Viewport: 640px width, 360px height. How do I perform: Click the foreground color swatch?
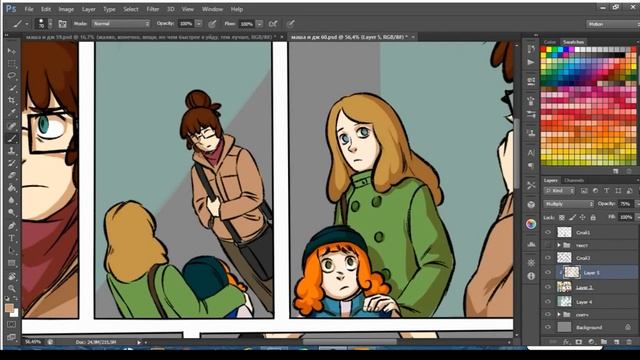(x=9, y=308)
